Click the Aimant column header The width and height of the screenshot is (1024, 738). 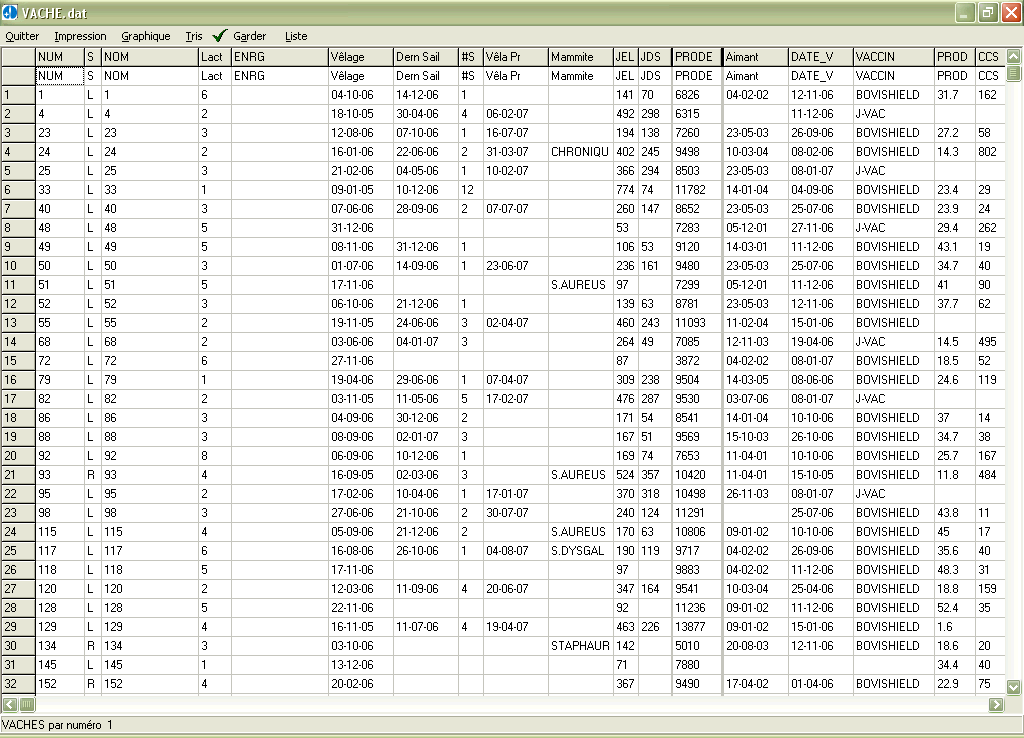coord(755,57)
